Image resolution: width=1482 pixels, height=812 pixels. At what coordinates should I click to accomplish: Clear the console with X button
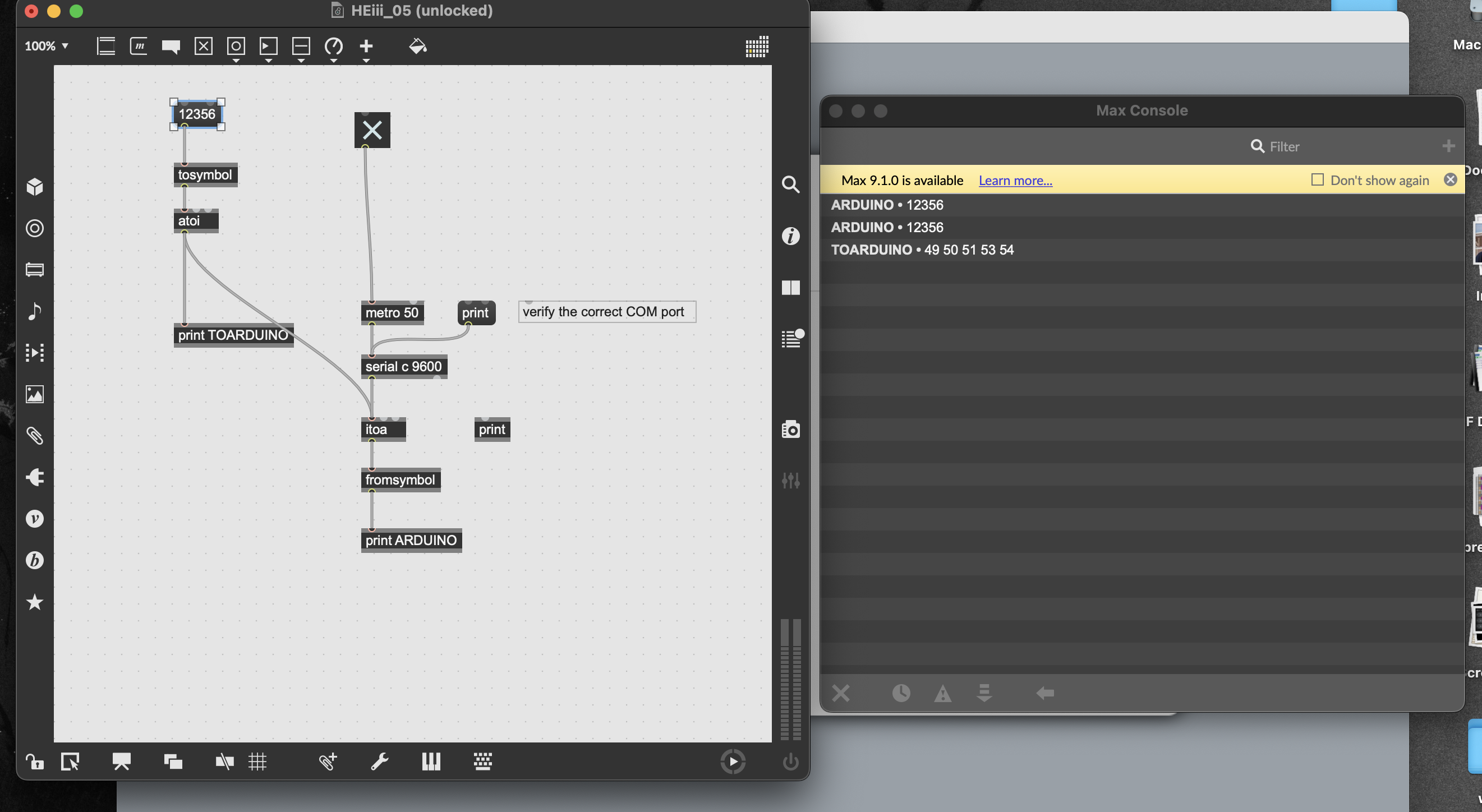click(840, 694)
